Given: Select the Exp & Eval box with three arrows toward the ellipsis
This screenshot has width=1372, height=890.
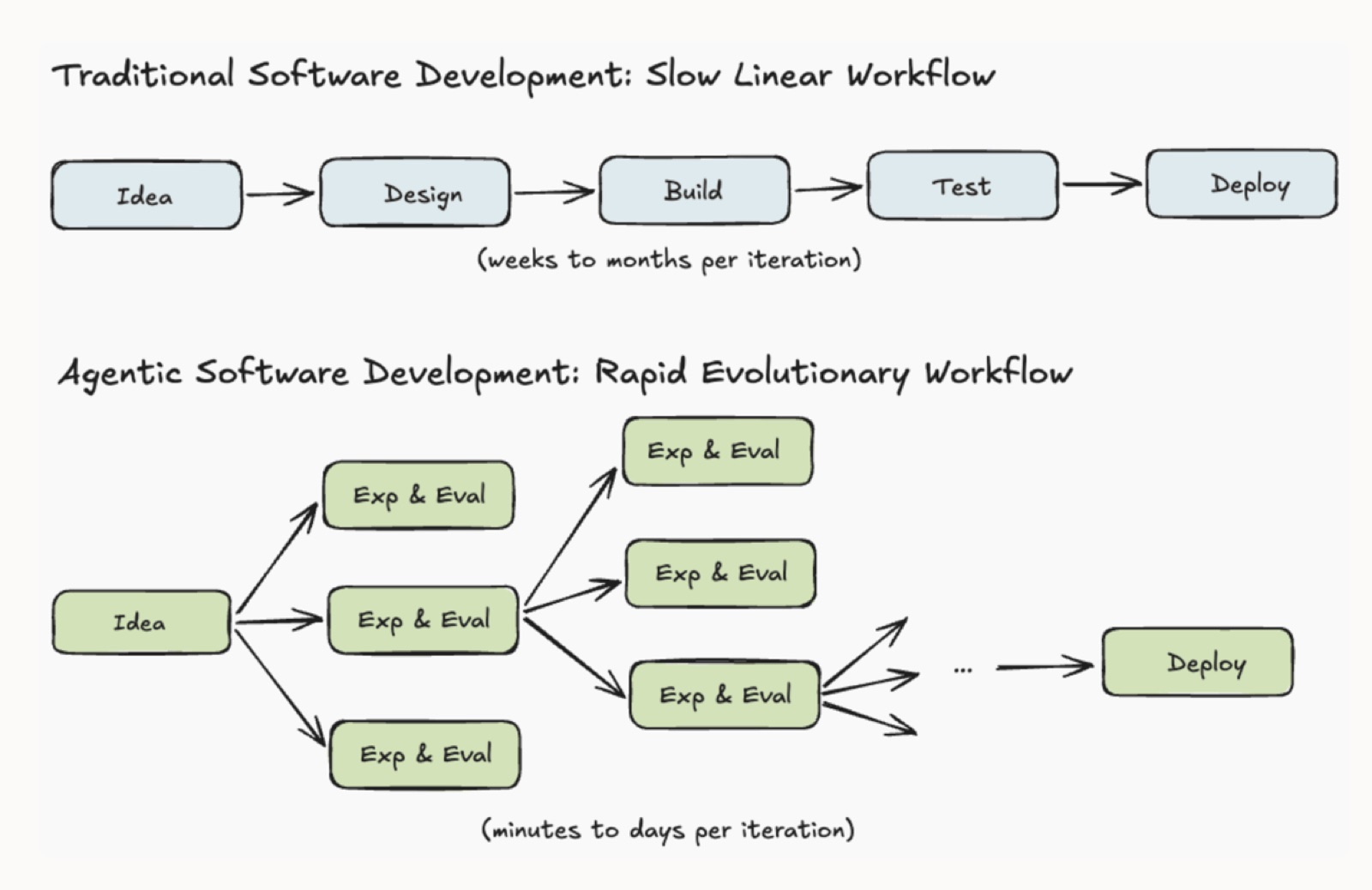Looking at the screenshot, I should [725, 695].
